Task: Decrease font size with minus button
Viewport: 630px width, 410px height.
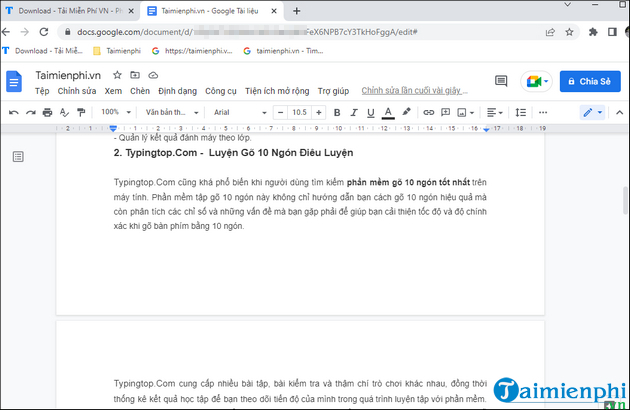Action: click(x=280, y=113)
